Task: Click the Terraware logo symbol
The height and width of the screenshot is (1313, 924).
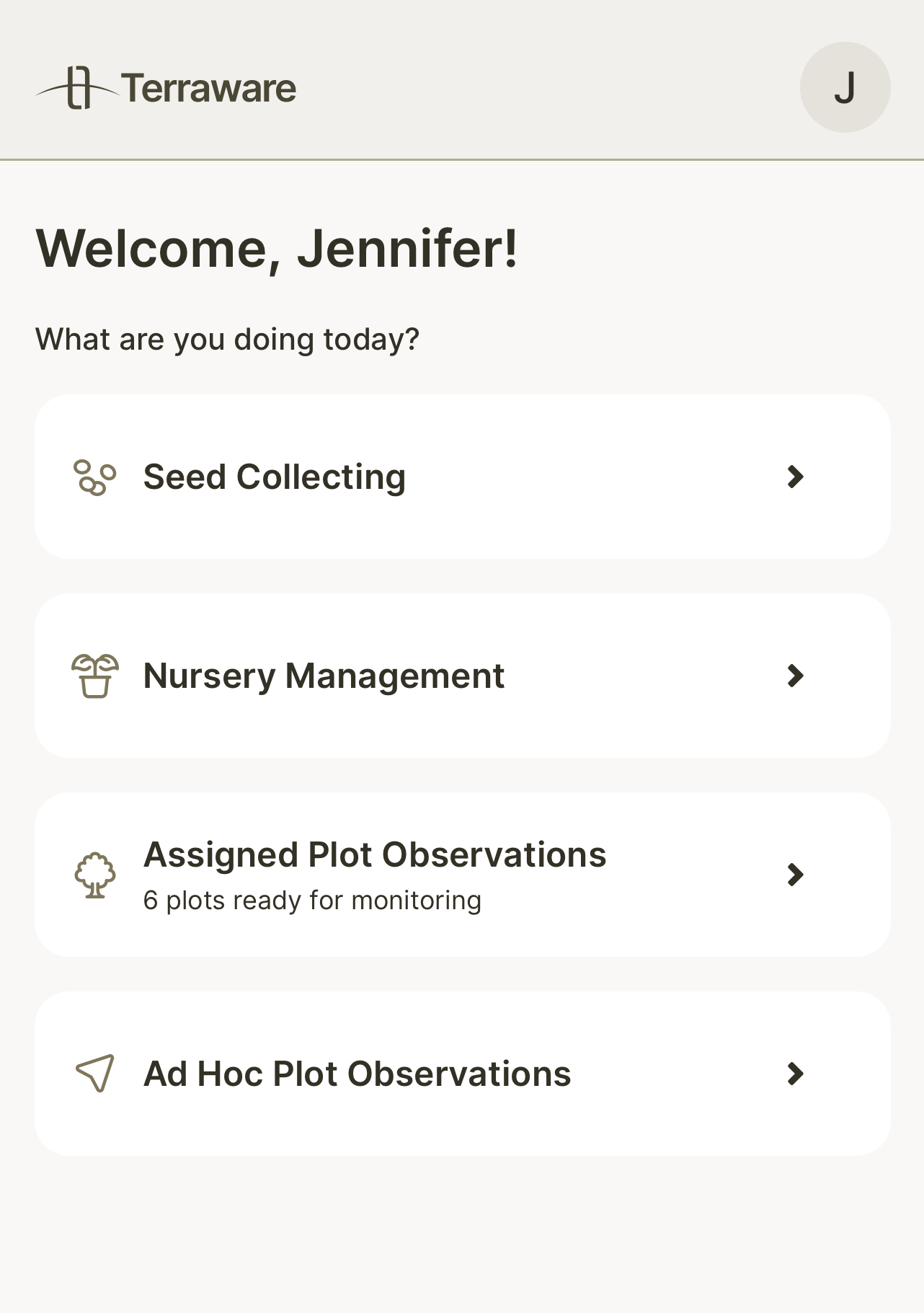Action: tap(77, 88)
